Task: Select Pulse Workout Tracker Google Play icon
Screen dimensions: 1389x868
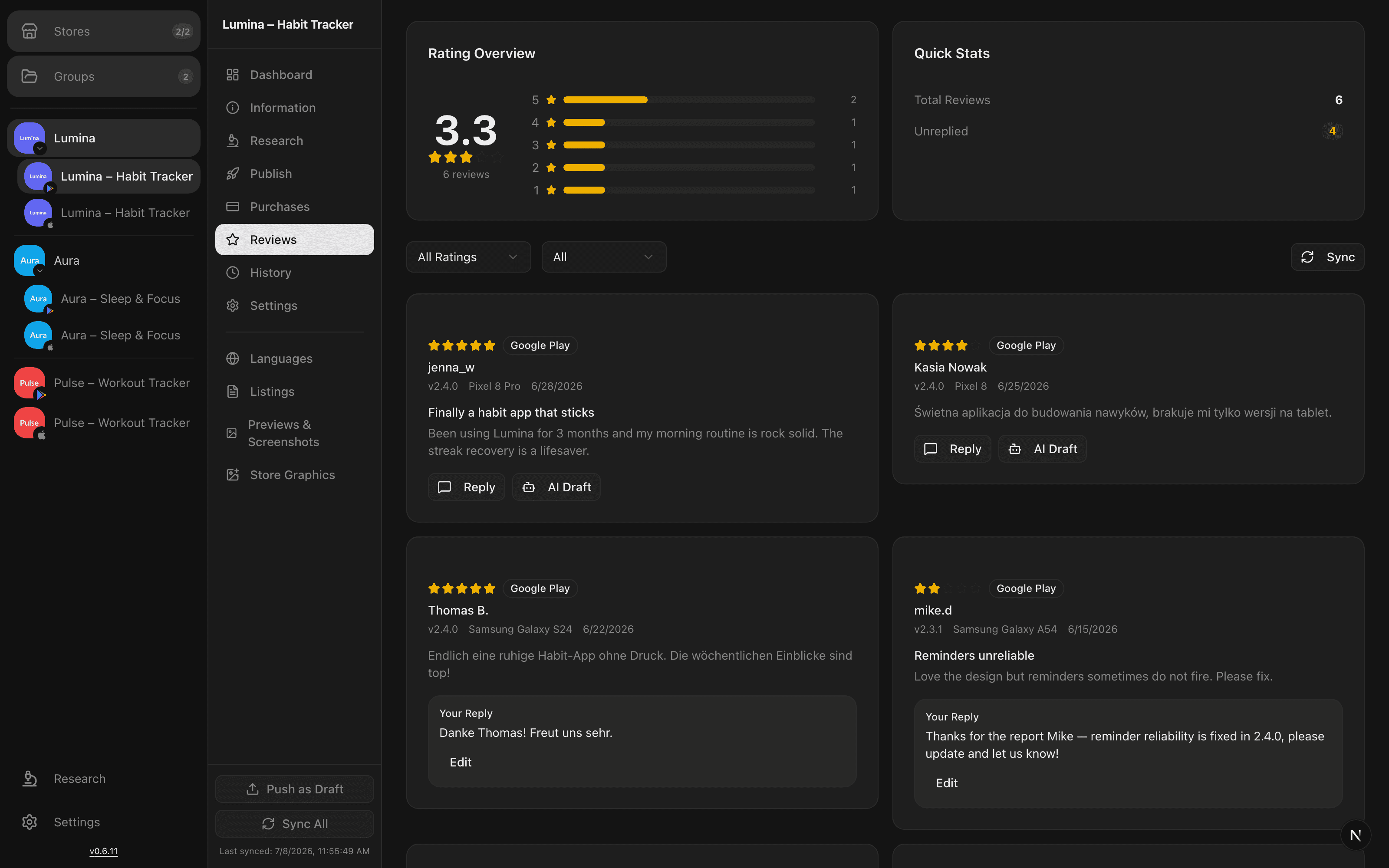Action: coord(29,383)
